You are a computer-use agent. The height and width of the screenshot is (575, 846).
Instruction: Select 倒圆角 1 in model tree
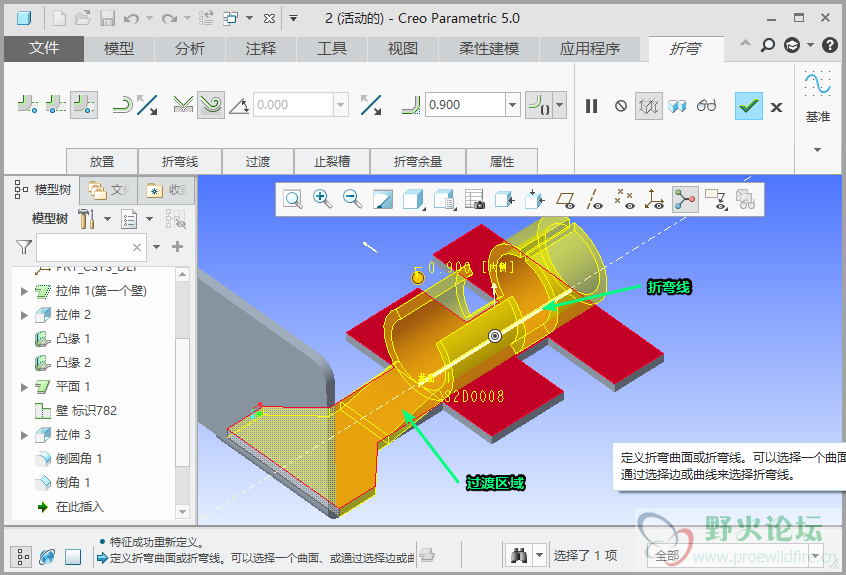pyautogui.click(x=69, y=458)
